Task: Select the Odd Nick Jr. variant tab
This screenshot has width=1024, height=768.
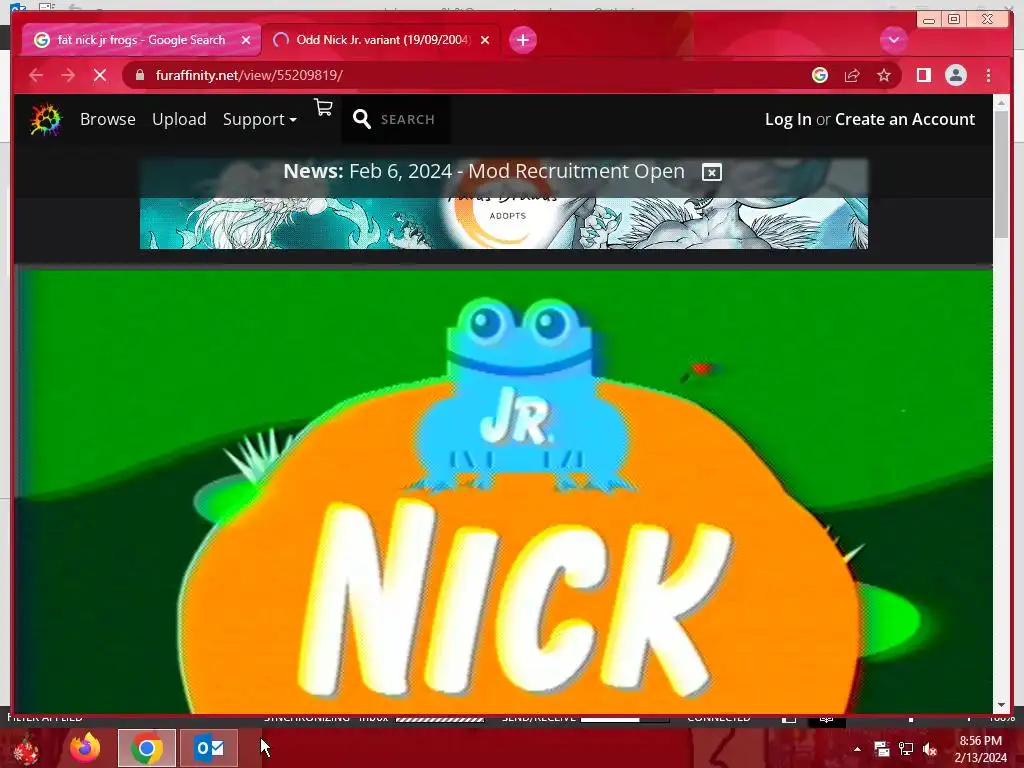Action: pos(382,40)
